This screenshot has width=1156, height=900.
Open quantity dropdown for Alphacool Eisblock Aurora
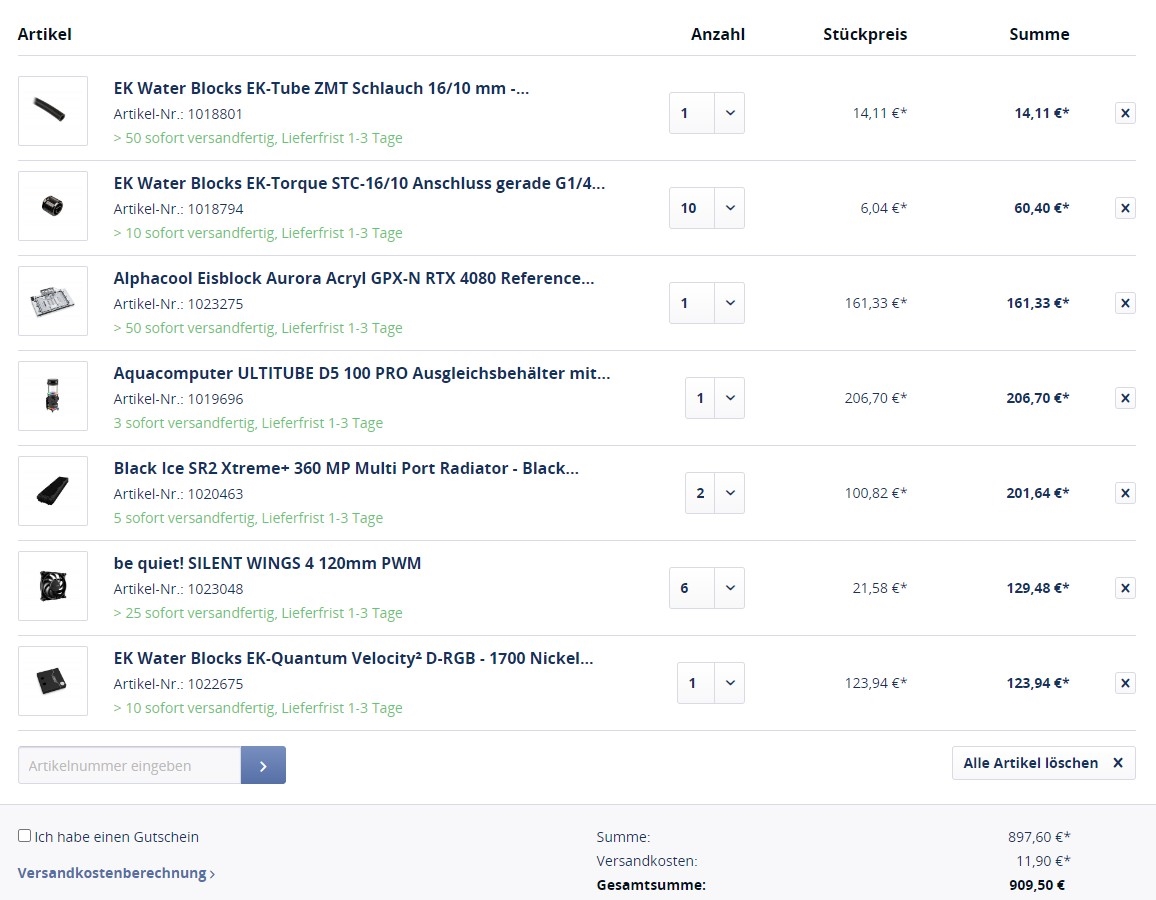(729, 303)
